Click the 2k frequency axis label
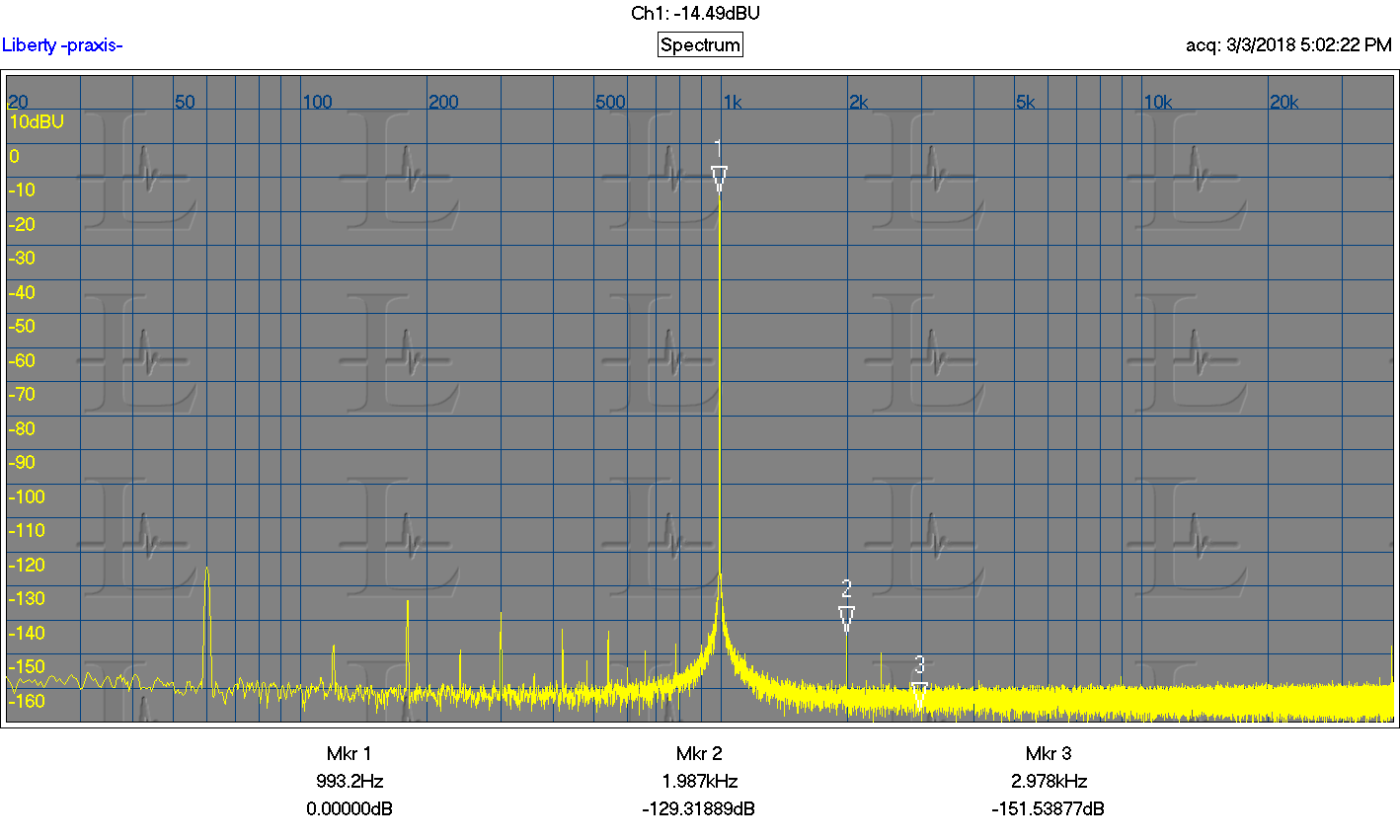Screen dimensions: 1400x840 tap(859, 103)
